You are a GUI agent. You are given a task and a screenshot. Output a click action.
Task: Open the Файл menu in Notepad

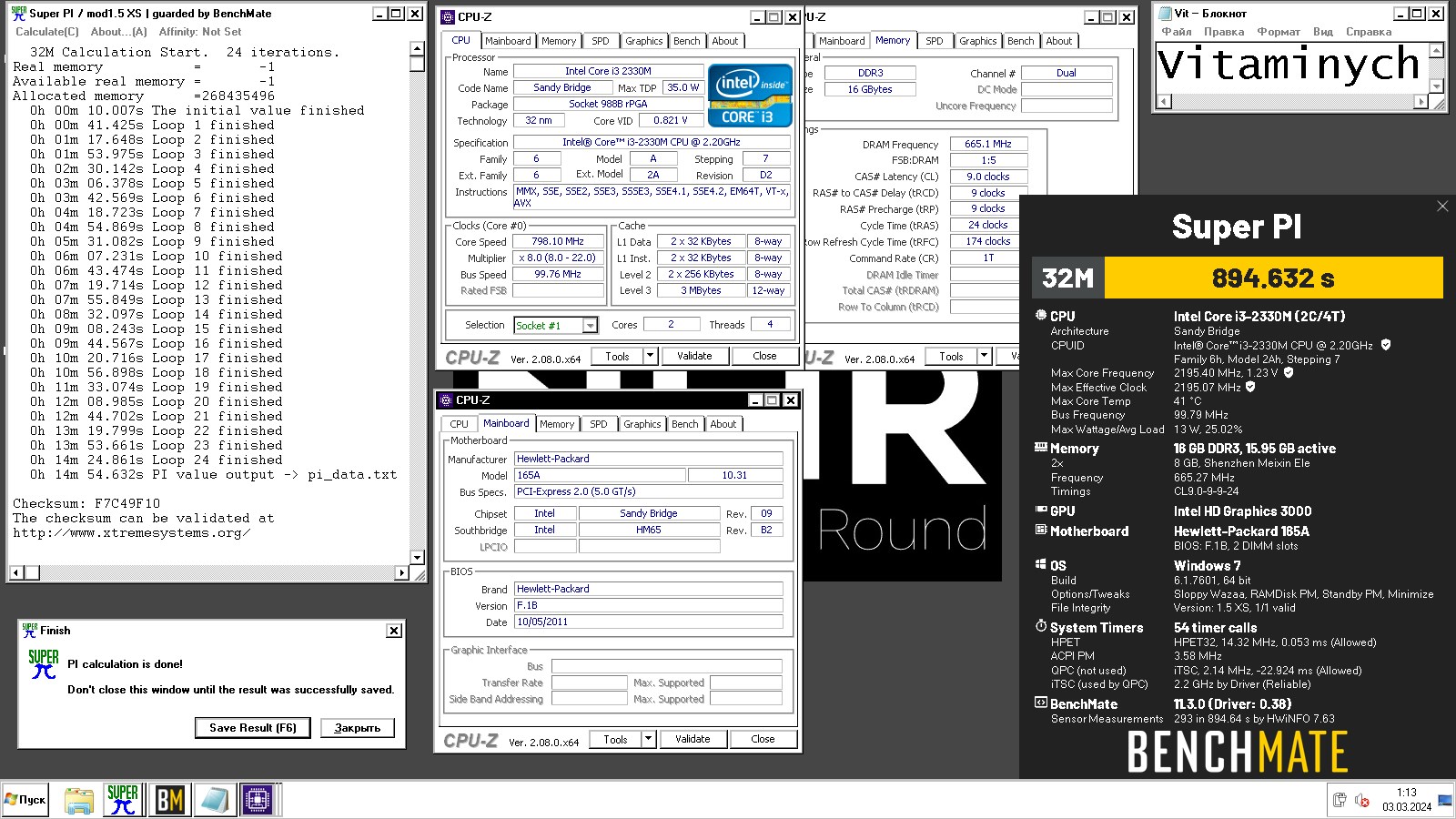click(x=1176, y=31)
